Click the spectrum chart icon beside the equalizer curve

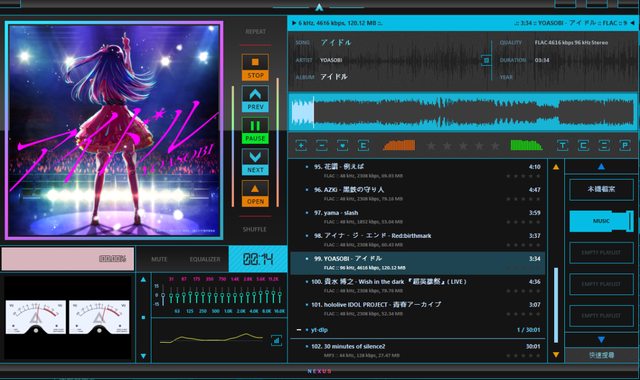coord(276,340)
